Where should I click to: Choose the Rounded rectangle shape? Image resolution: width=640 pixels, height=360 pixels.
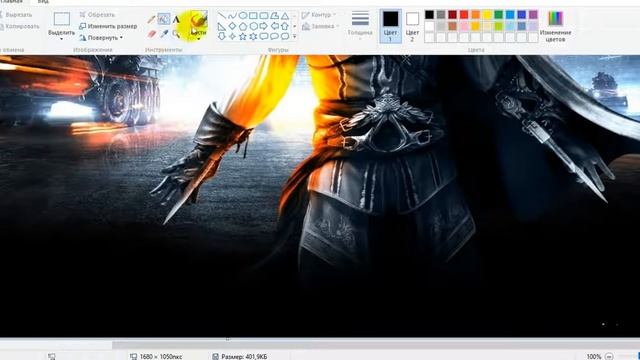[x=264, y=16]
